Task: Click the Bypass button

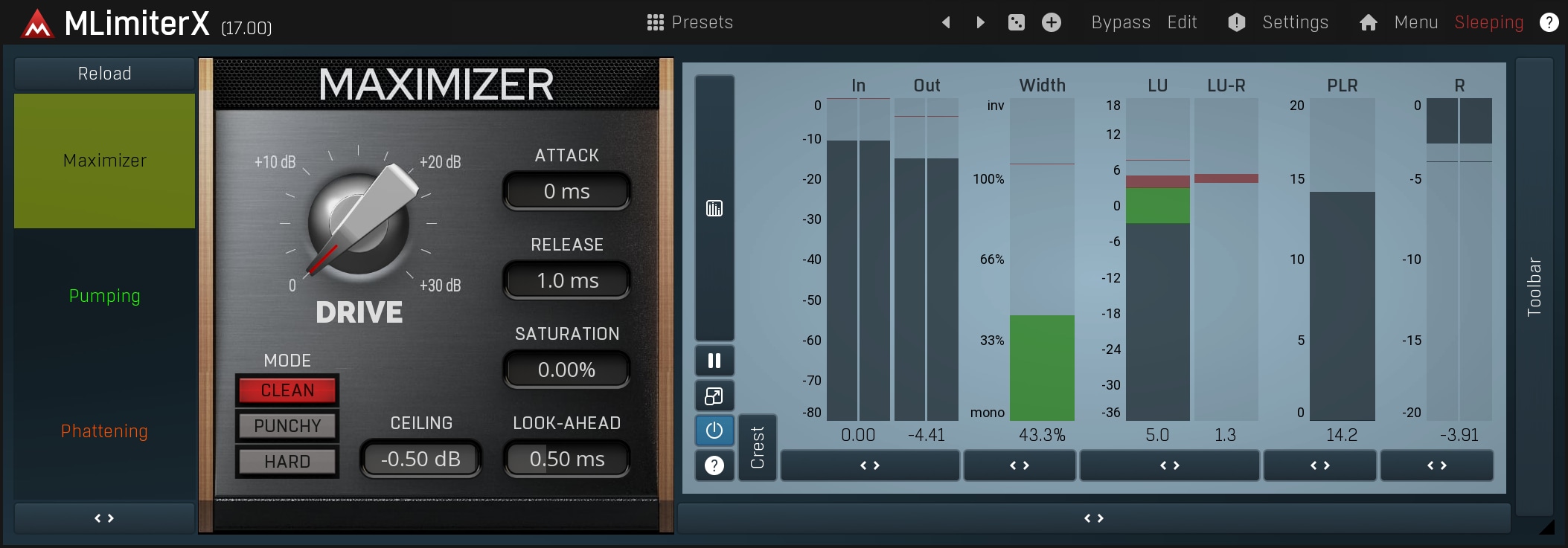Action: pos(1120,22)
